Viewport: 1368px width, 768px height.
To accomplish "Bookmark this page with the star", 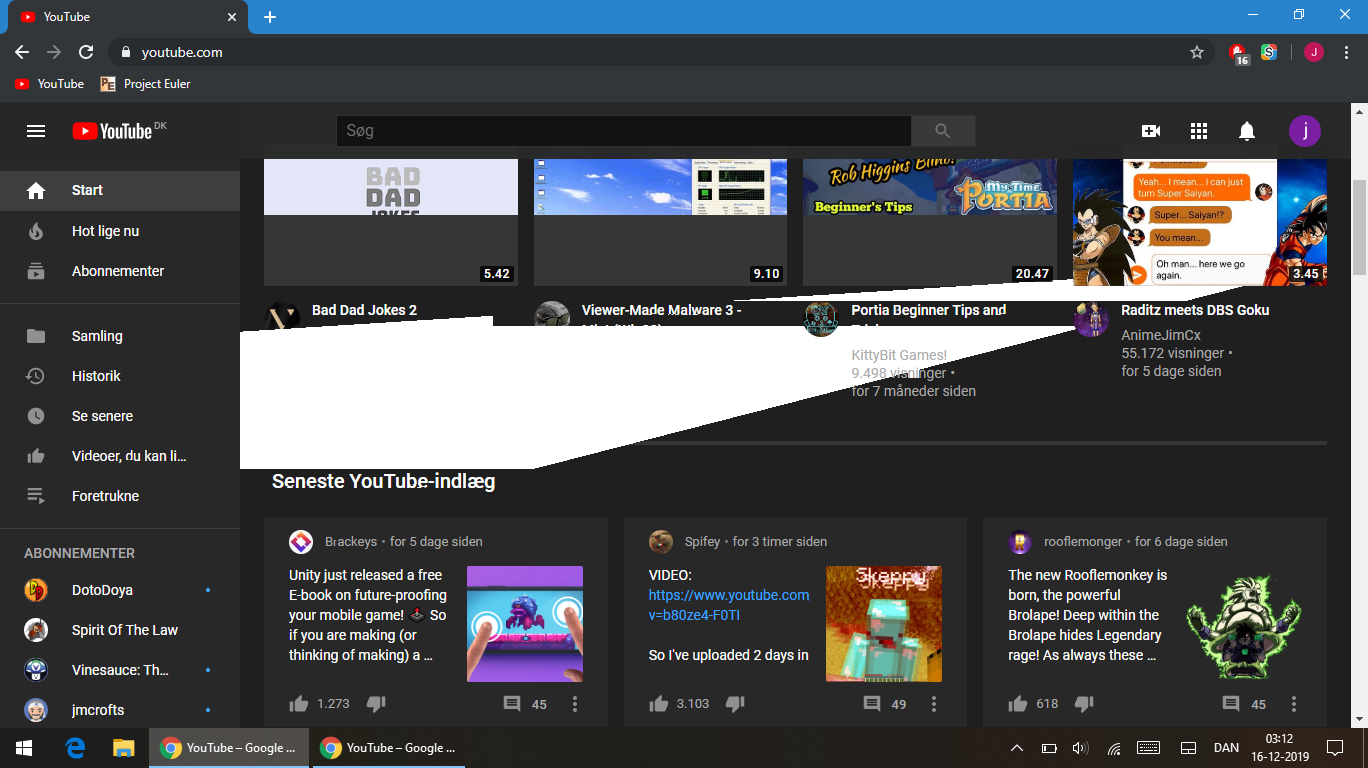I will click(1197, 52).
